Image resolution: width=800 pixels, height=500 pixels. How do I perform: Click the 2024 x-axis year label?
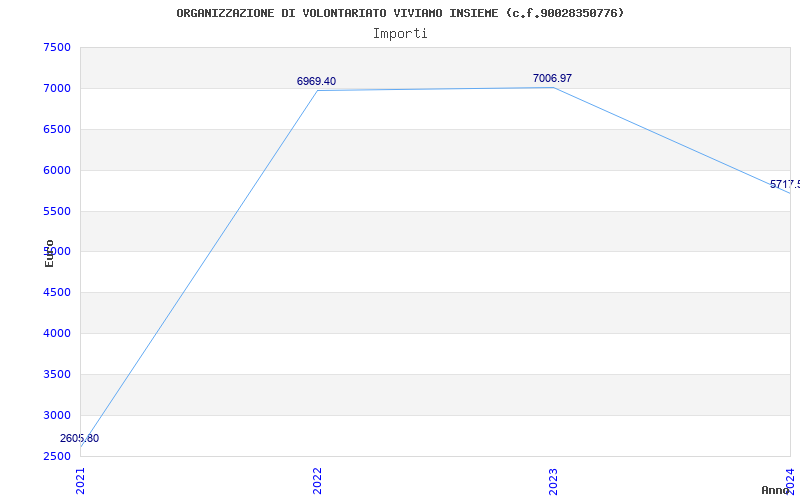click(790, 481)
